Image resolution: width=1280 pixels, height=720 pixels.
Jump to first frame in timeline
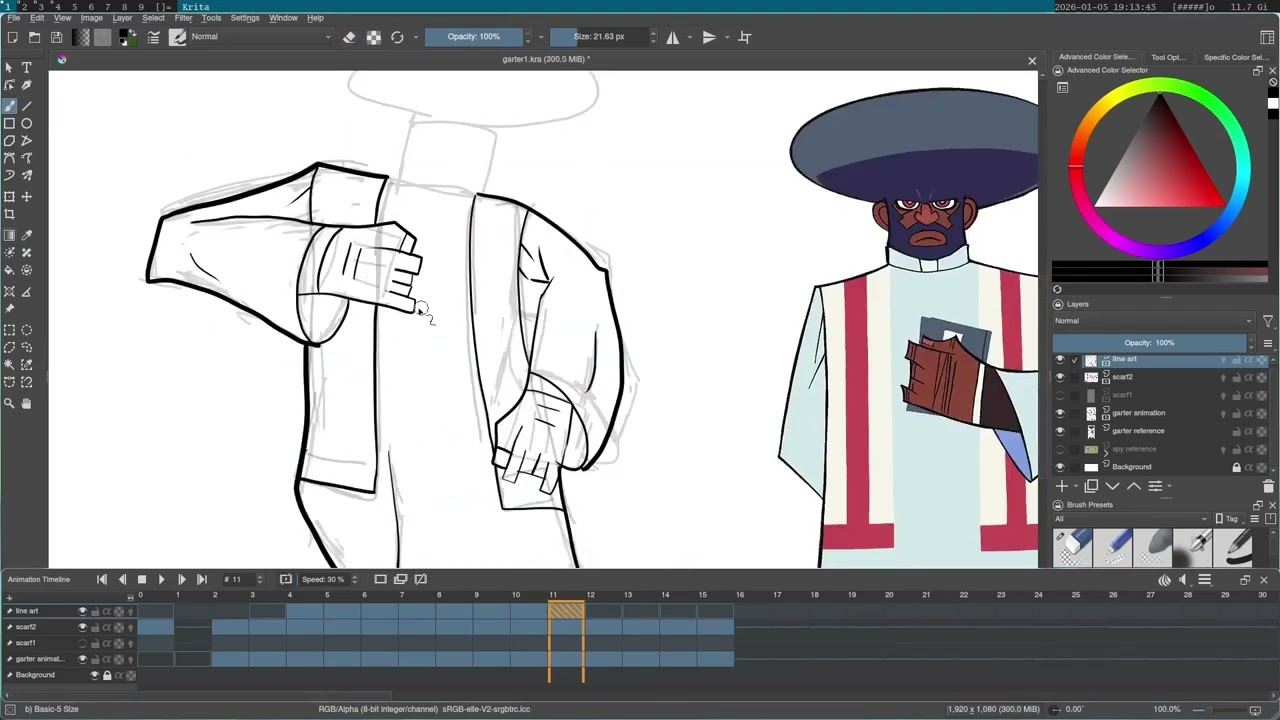(101, 579)
